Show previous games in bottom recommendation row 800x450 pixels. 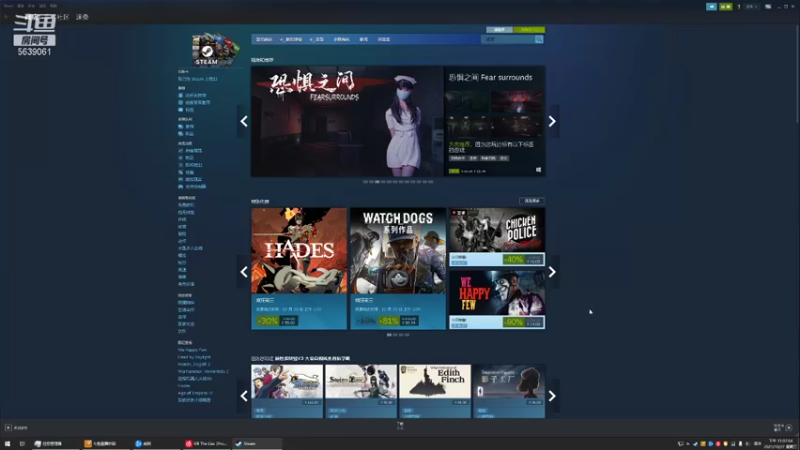(x=244, y=396)
